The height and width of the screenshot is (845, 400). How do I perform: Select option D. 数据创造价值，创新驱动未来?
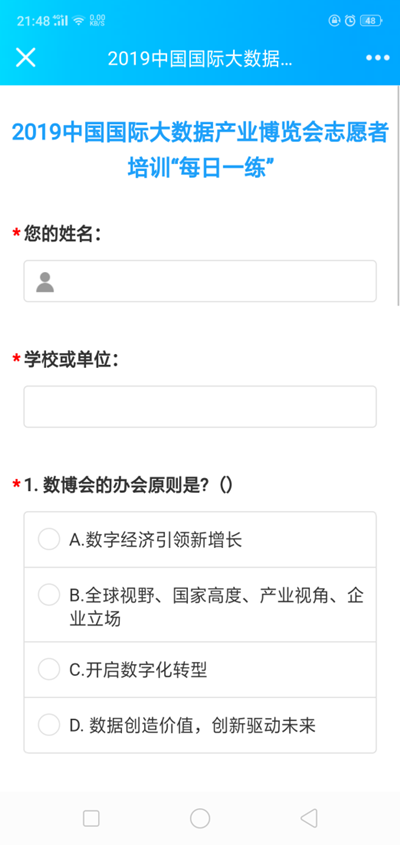(x=200, y=725)
